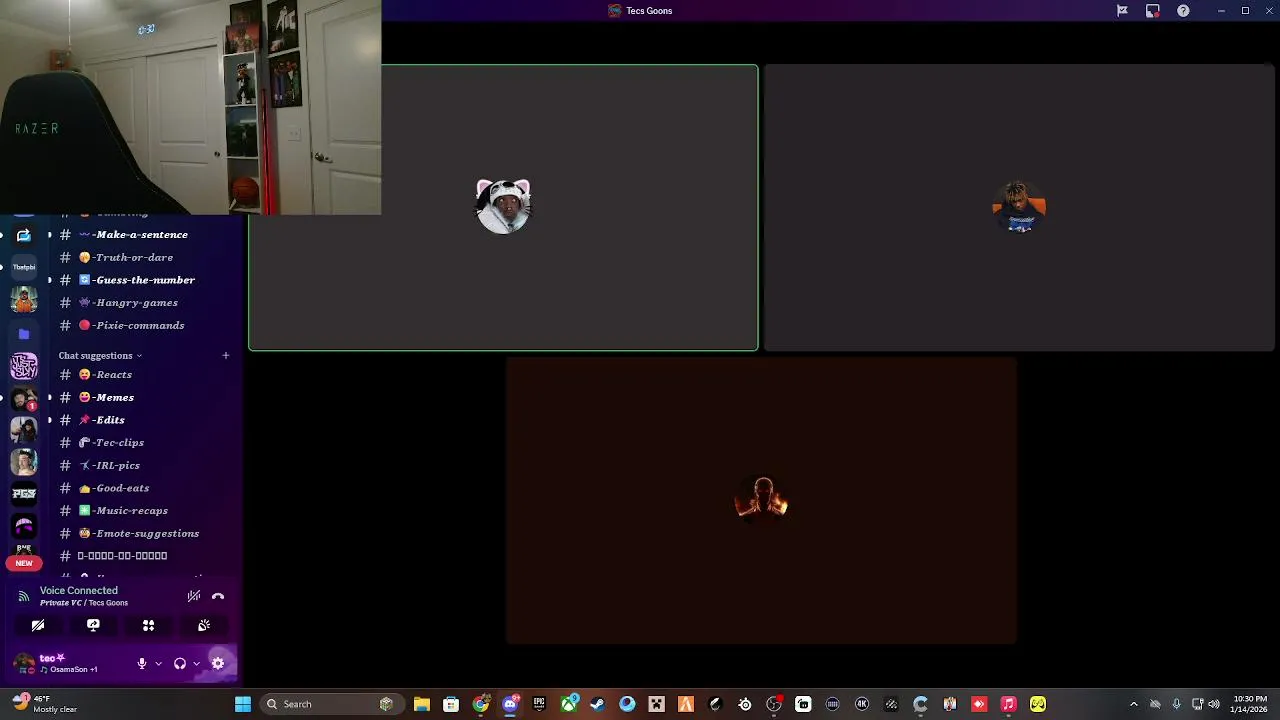The image size is (1280, 720).
Task: Select the blue folder in server list
Action: [24, 334]
